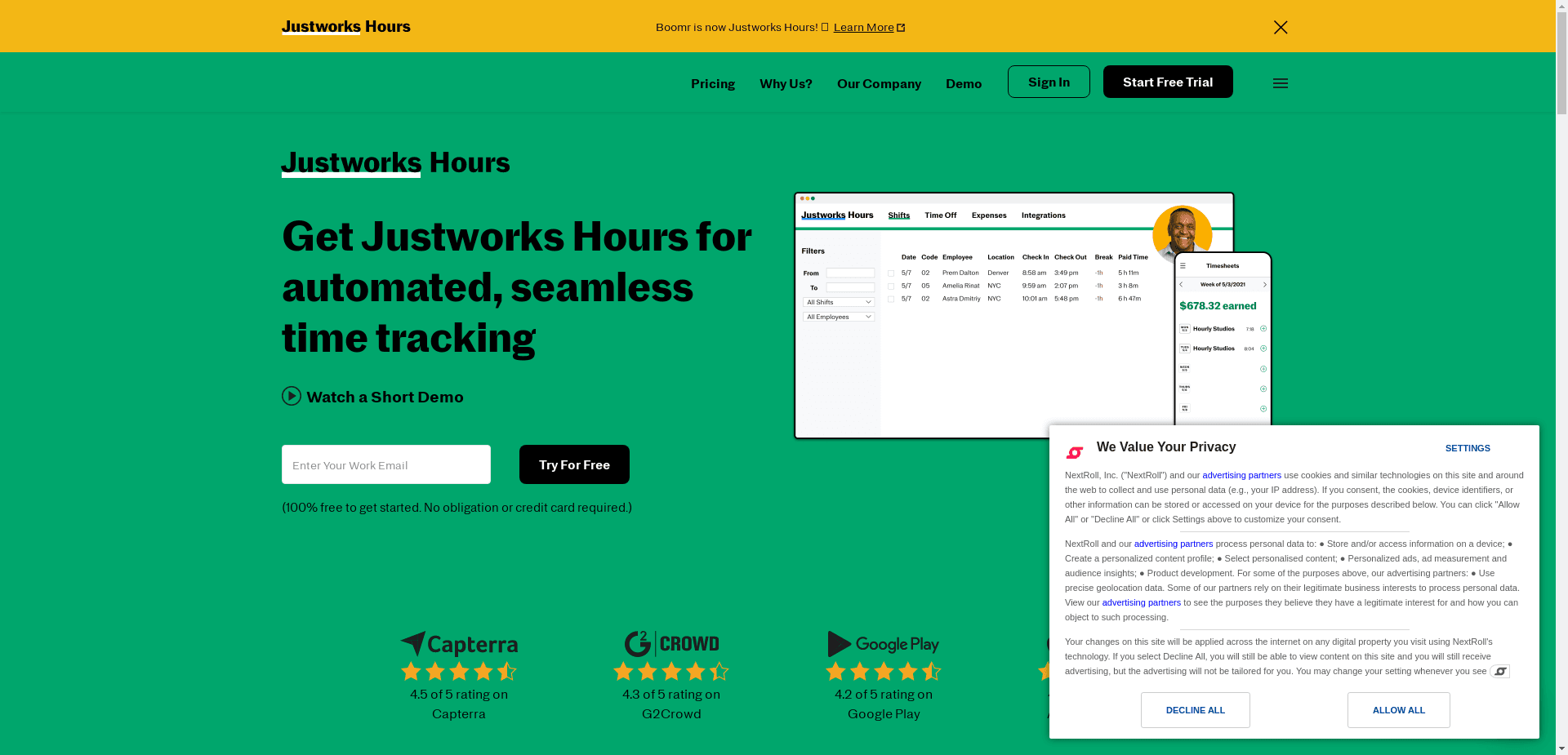Click the Enter Your Work Email field
This screenshot has width=1568, height=755.
[x=385, y=464]
